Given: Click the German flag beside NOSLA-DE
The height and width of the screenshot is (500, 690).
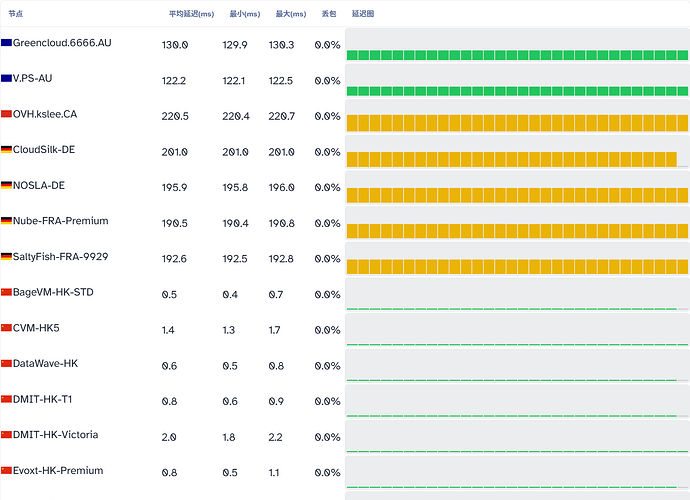Looking at the screenshot, I should (x=6, y=185).
